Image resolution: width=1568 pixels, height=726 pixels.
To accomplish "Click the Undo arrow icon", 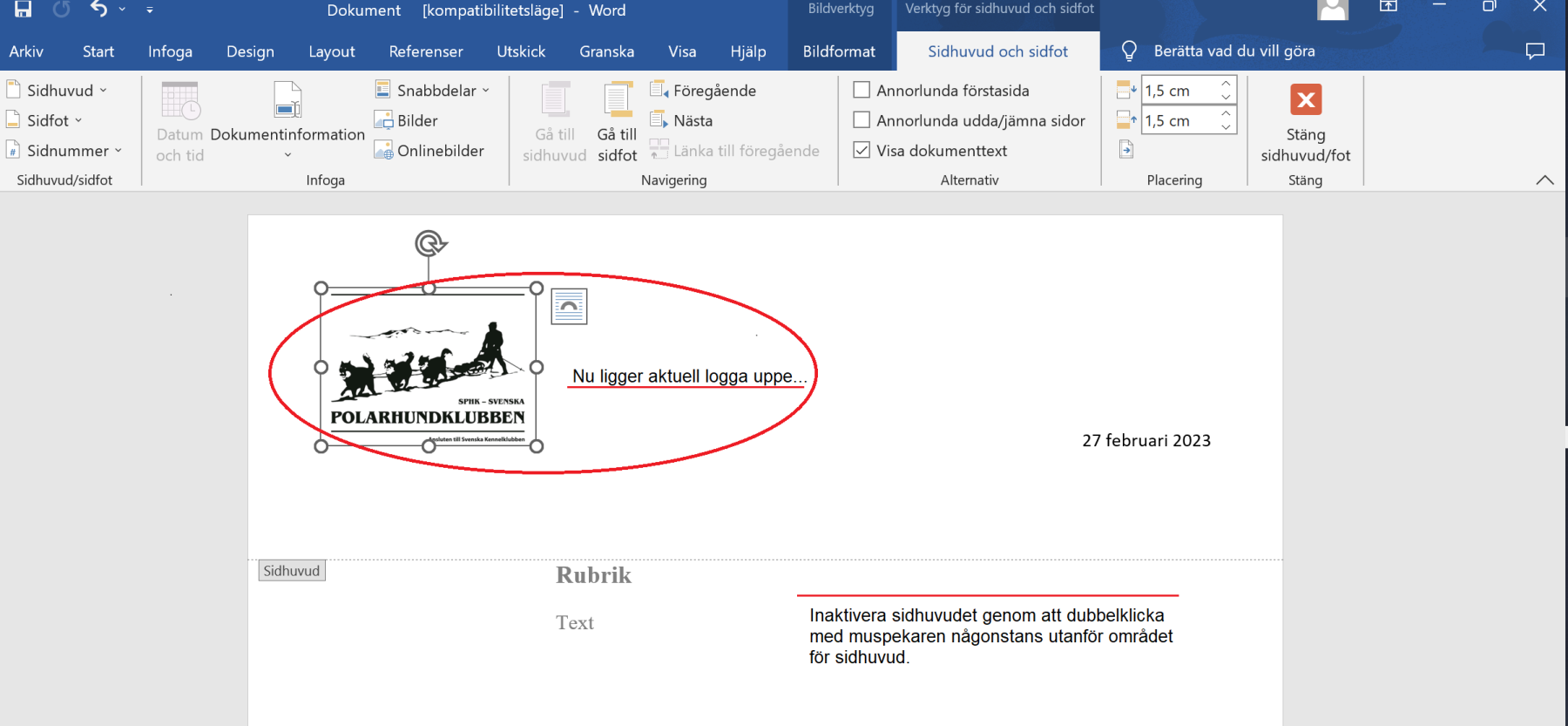I will (98, 10).
